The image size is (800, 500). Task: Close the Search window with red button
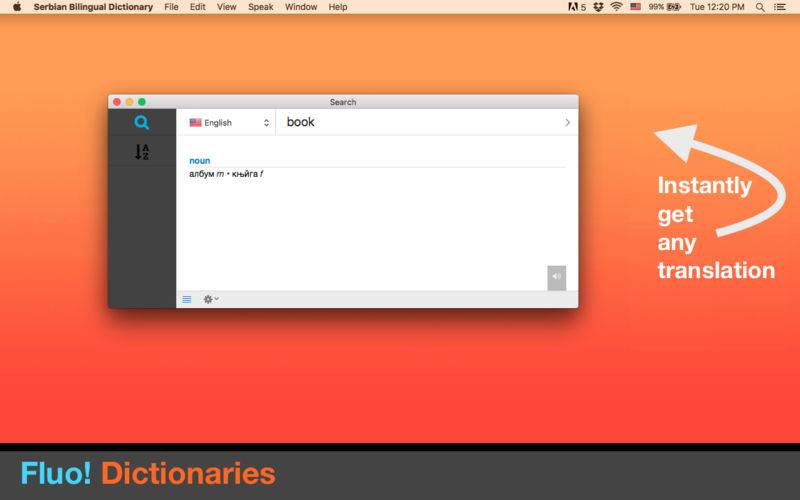[x=117, y=102]
